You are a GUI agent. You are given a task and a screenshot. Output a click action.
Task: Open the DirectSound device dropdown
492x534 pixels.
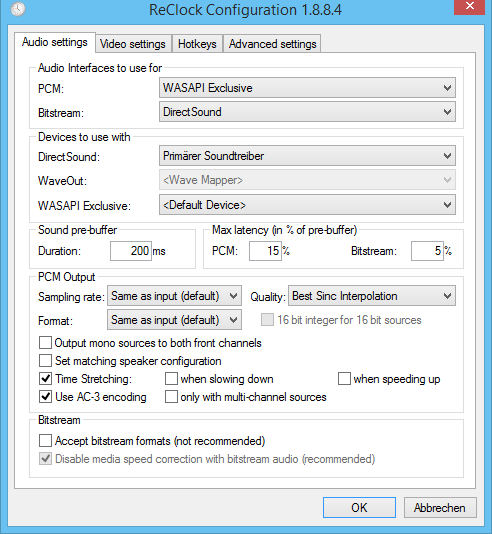tap(307, 156)
